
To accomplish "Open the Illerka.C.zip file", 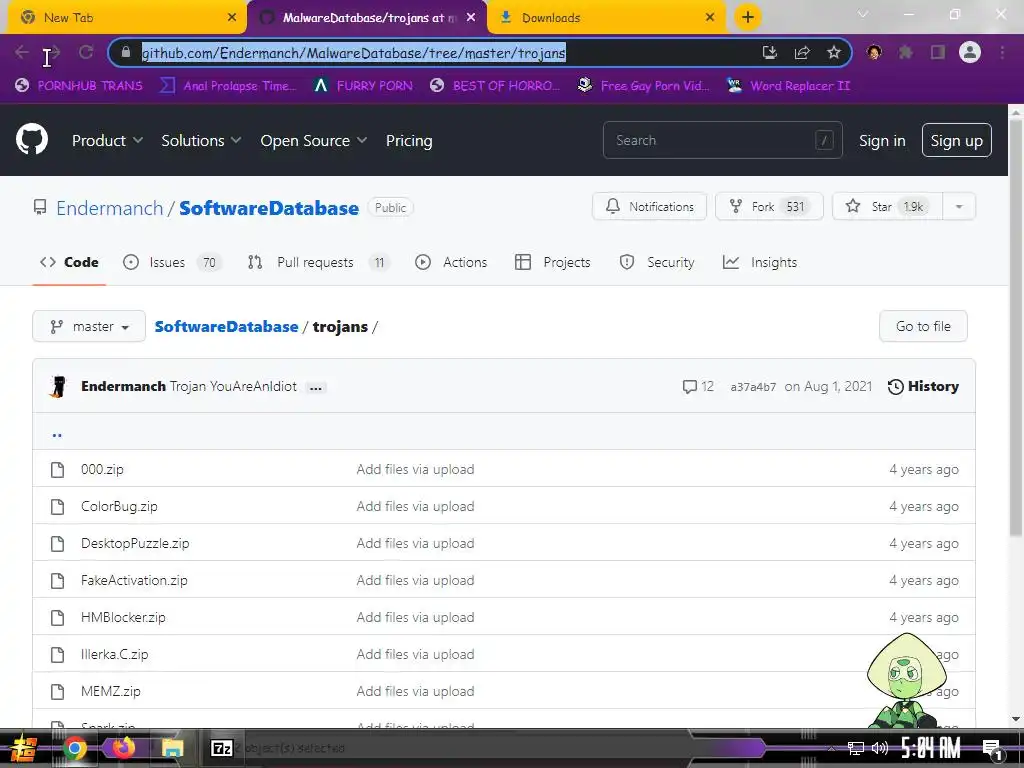I will coord(114,654).
